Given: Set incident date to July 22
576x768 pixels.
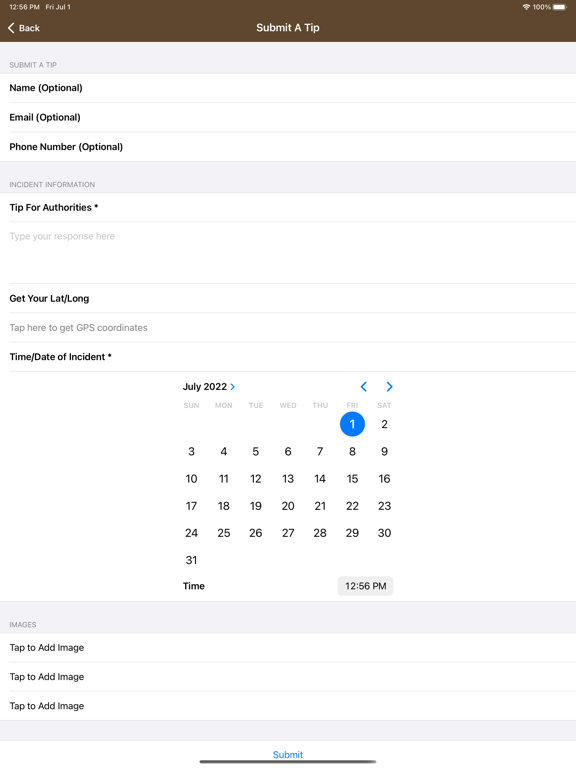Looking at the screenshot, I should [x=352, y=506].
